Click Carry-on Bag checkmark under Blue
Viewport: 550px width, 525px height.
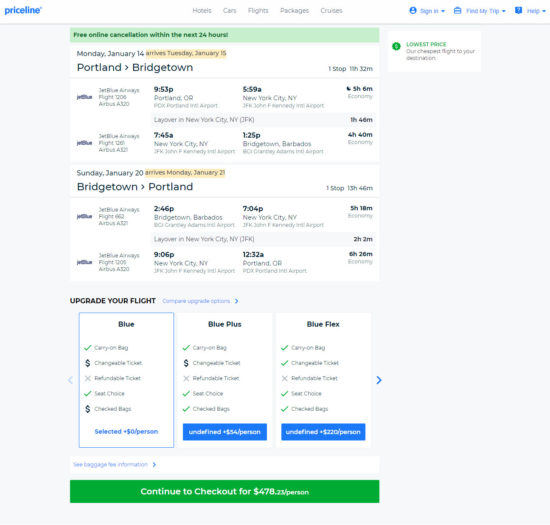click(x=88, y=348)
